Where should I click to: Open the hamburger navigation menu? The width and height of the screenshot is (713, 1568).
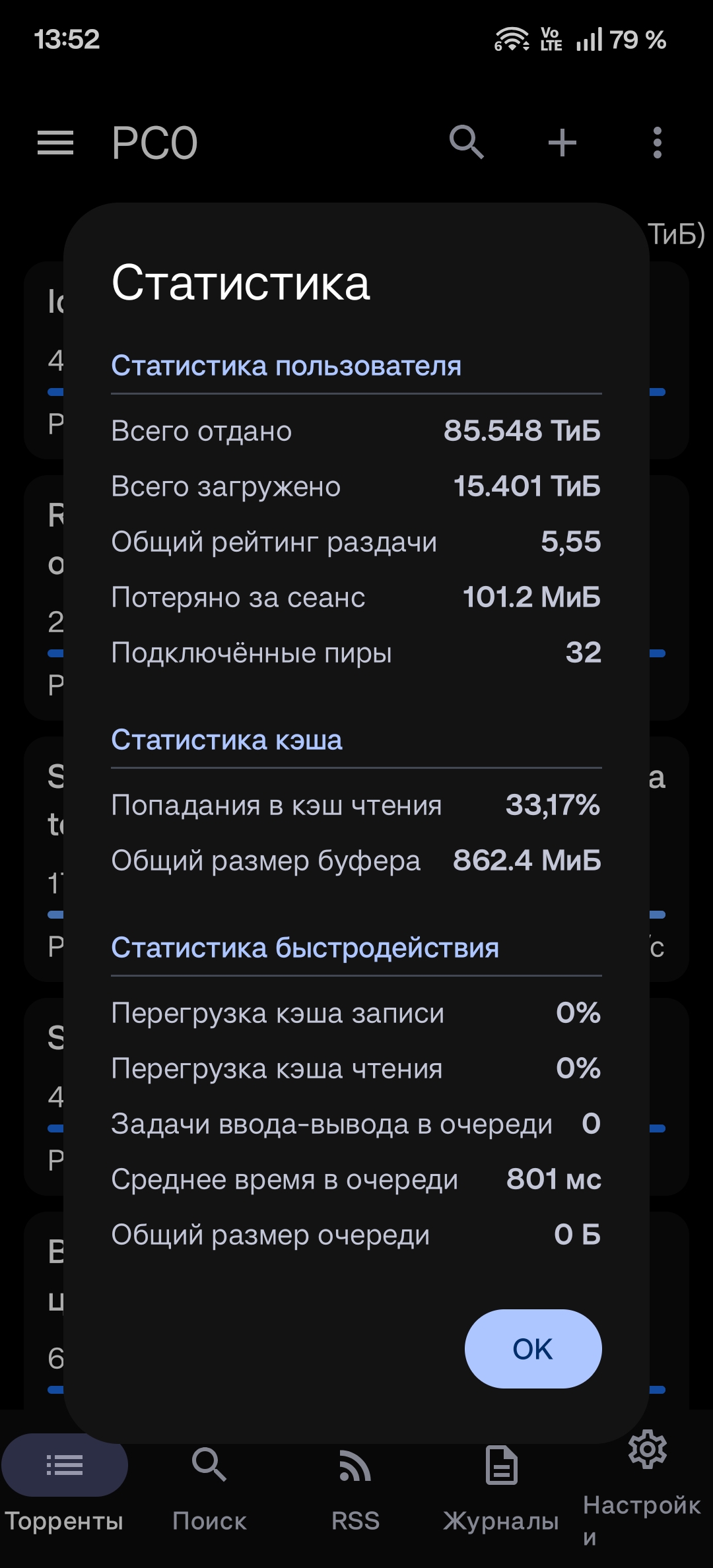55,143
